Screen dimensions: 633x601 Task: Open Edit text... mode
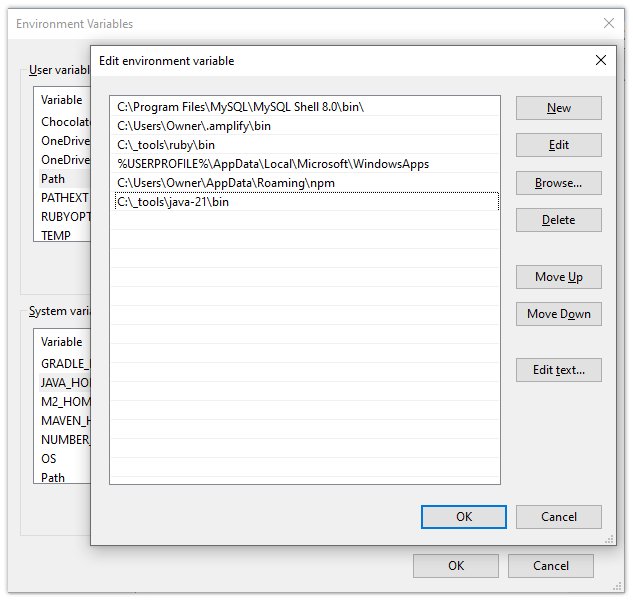pos(559,370)
